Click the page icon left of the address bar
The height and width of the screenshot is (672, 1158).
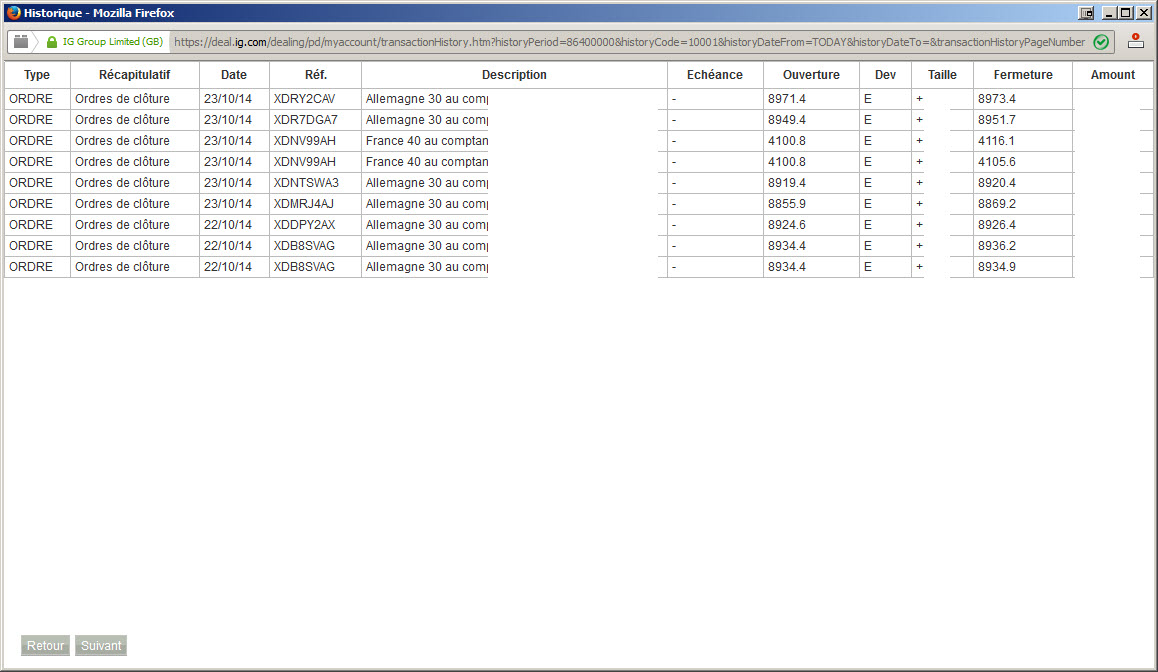(x=21, y=42)
